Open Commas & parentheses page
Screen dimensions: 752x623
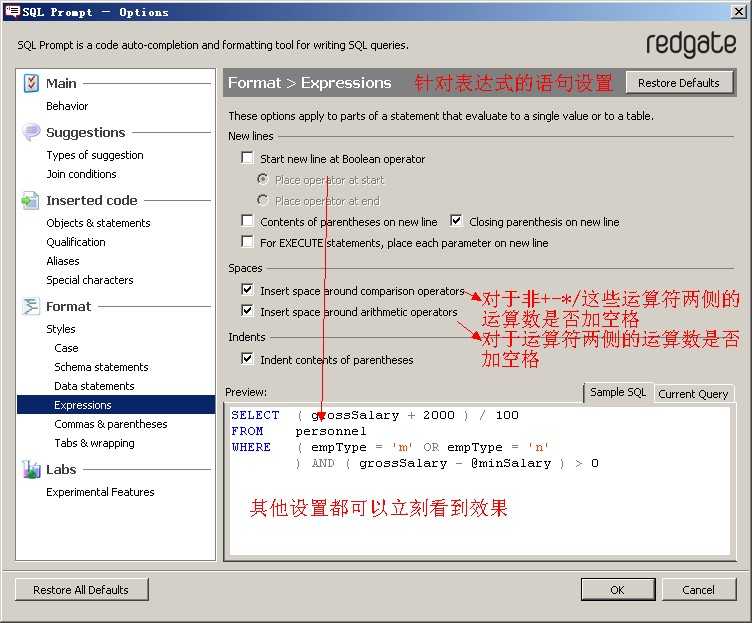(x=111, y=424)
